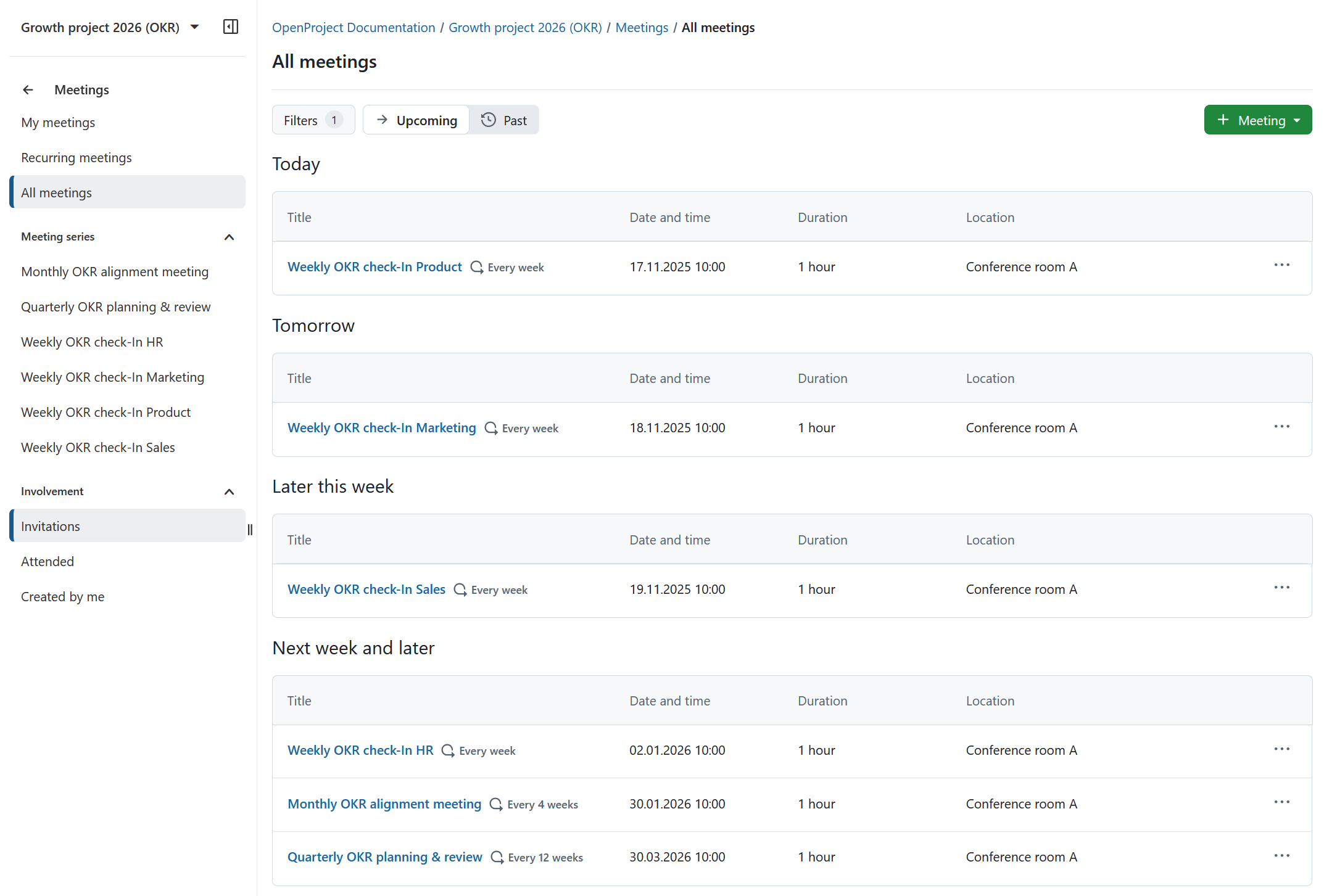Select My meetings in the sidebar
This screenshot has width=1324, height=896.
pos(58,122)
